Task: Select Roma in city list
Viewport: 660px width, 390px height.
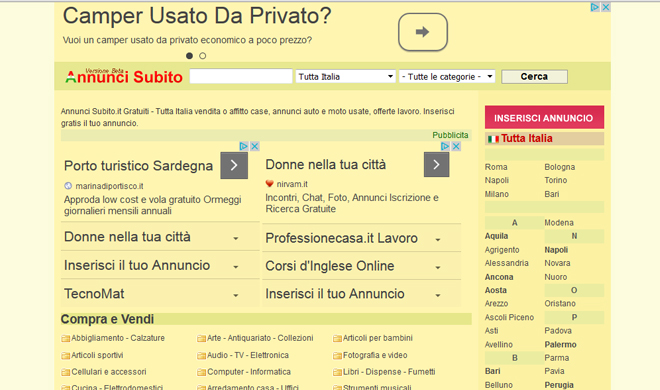Action: [x=496, y=167]
